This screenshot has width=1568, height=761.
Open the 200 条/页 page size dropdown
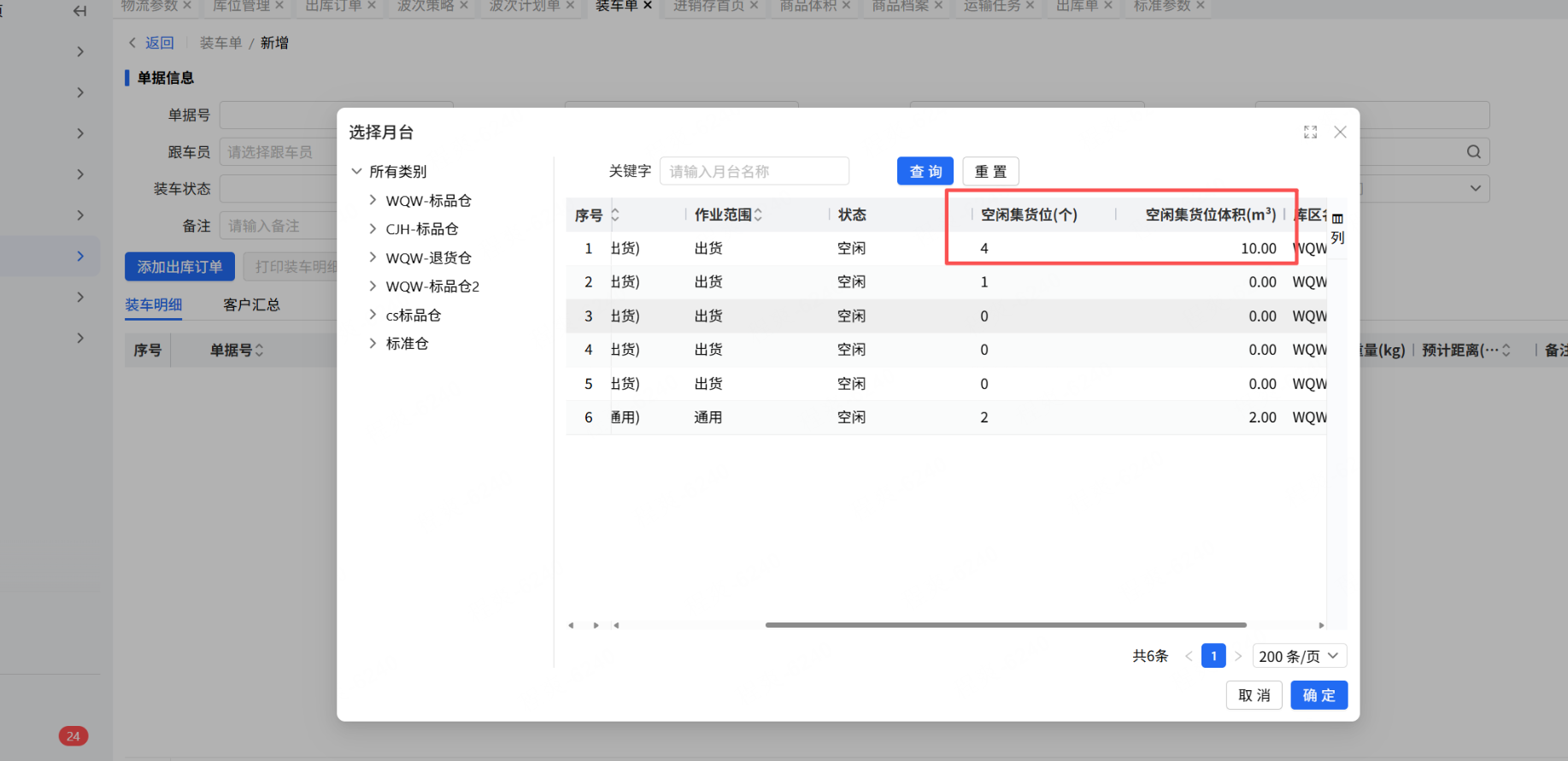click(1300, 656)
